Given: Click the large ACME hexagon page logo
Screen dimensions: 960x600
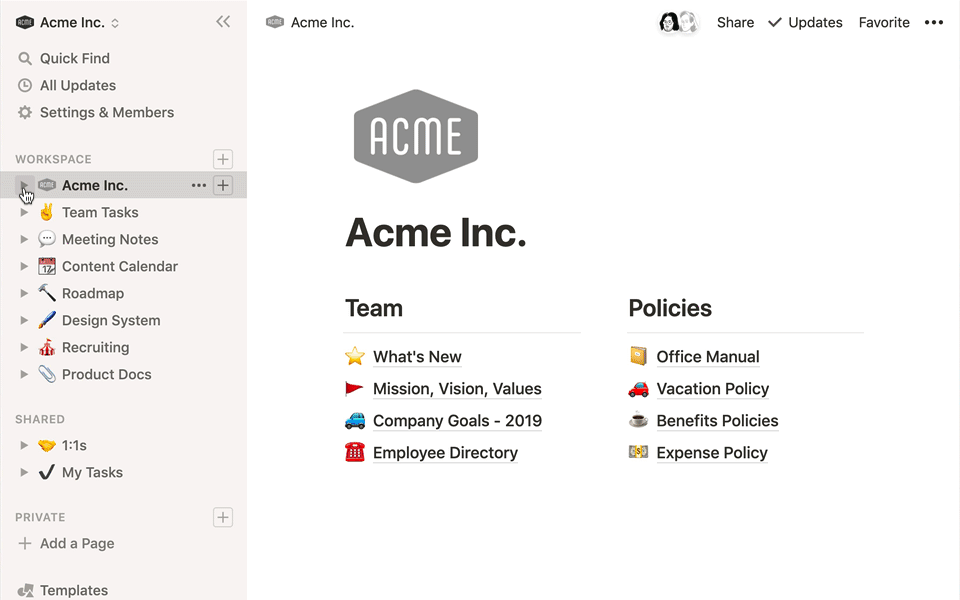Looking at the screenshot, I should click(x=416, y=136).
